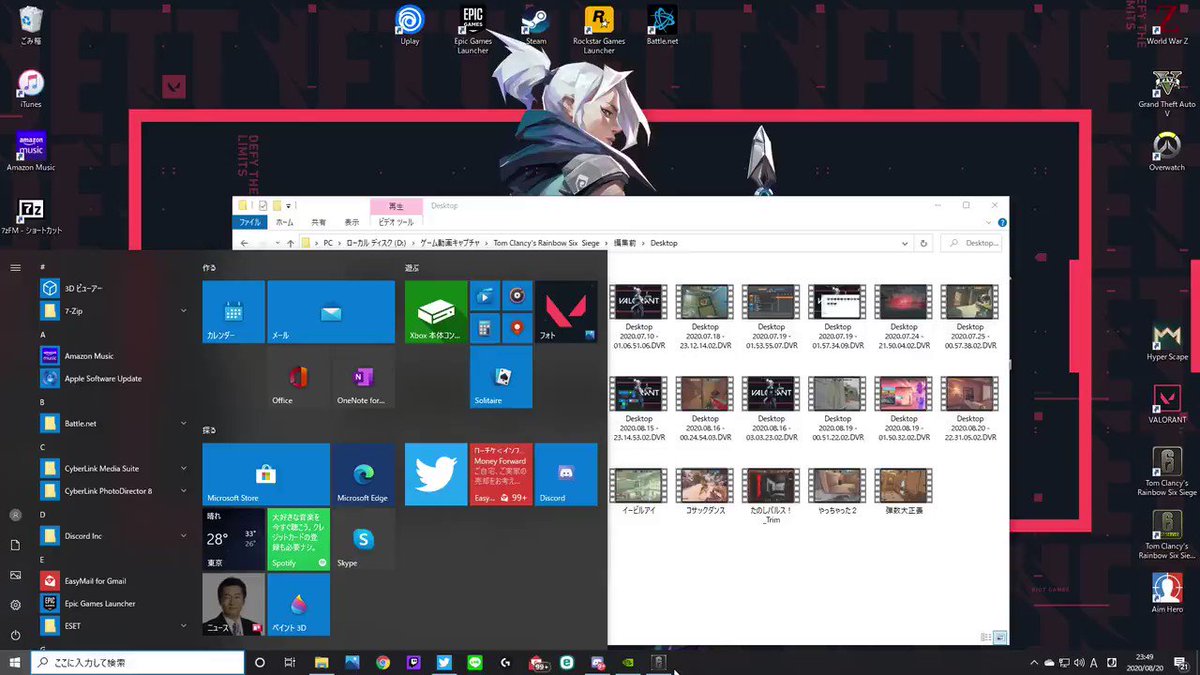Viewport: 1200px width, 675px height.
Task: Select Amazon Music desktop icon
Action: 31,151
